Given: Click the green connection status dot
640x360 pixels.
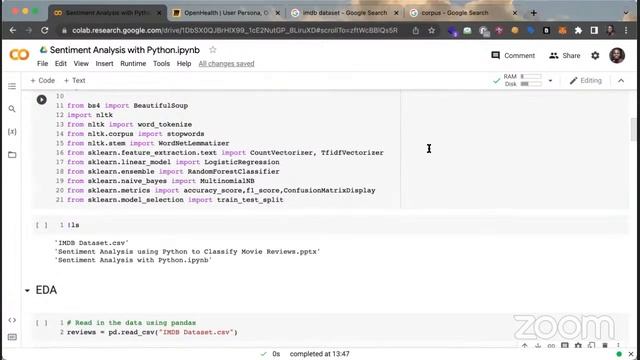Looking at the screenshot, I should click(x=619, y=354).
